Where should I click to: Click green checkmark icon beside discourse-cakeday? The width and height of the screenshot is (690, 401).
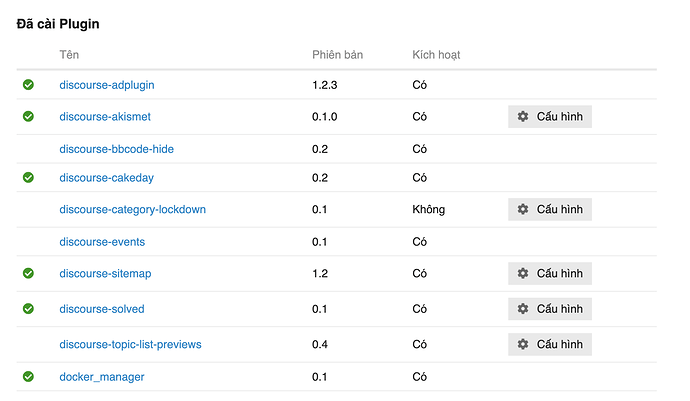pyautogui.click(x=28, y=177)
